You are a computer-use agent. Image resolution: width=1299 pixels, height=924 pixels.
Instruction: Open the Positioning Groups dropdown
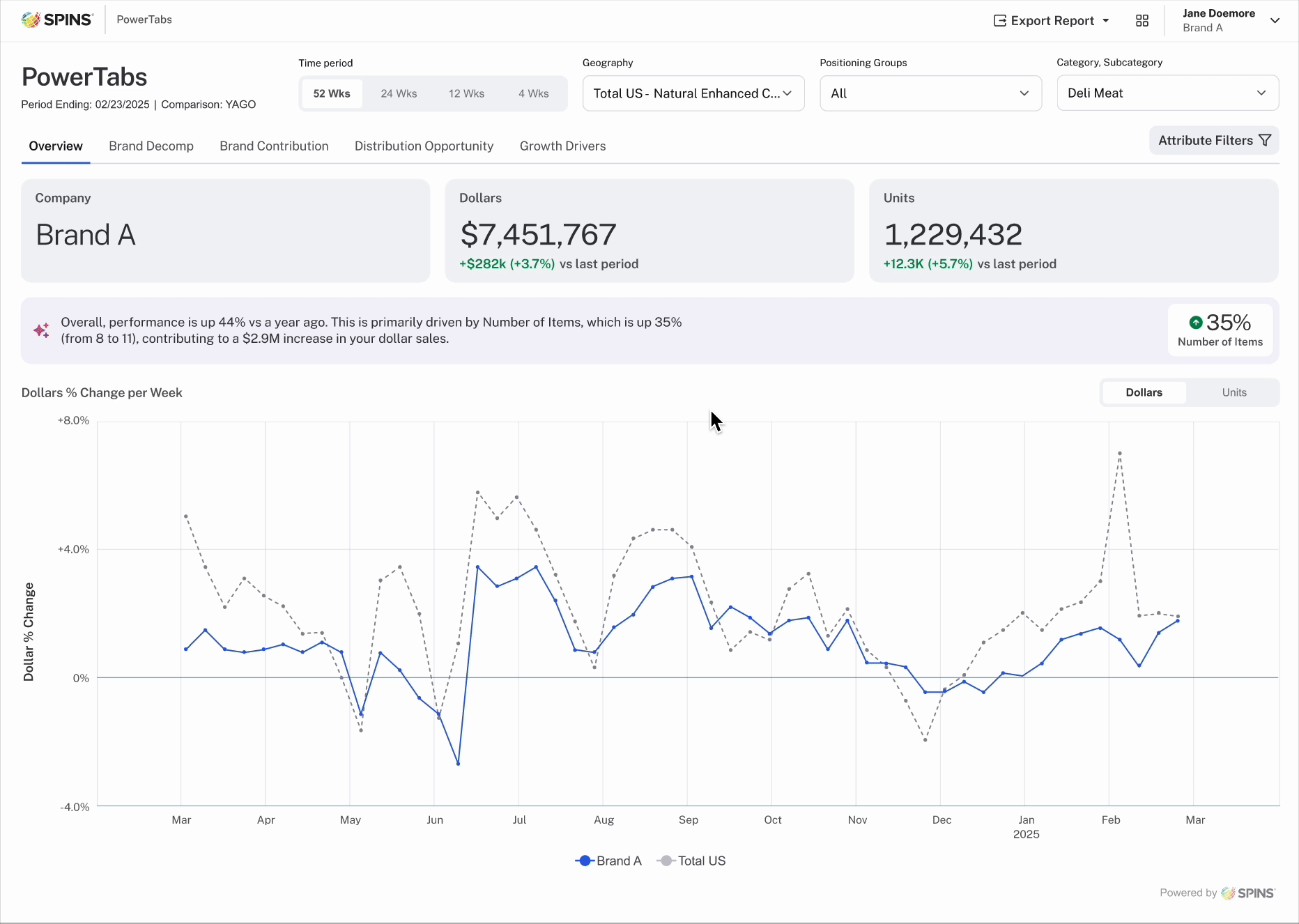click(x=931, y=93)
